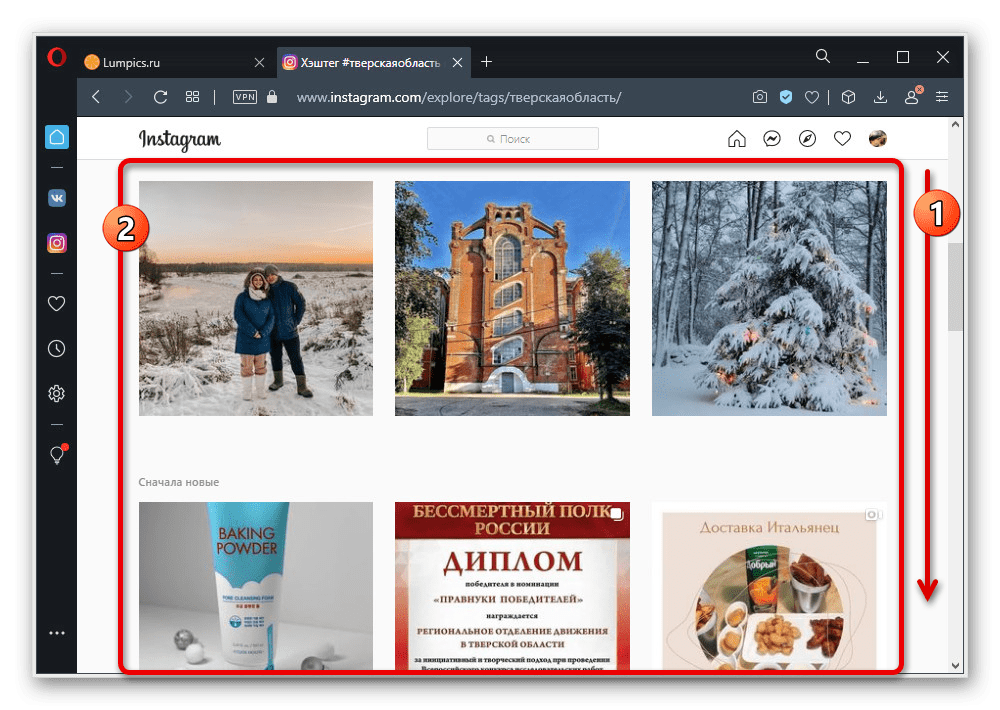Go back to previous page
Screen dimensions: 1000x710
[x=96, y=97]
